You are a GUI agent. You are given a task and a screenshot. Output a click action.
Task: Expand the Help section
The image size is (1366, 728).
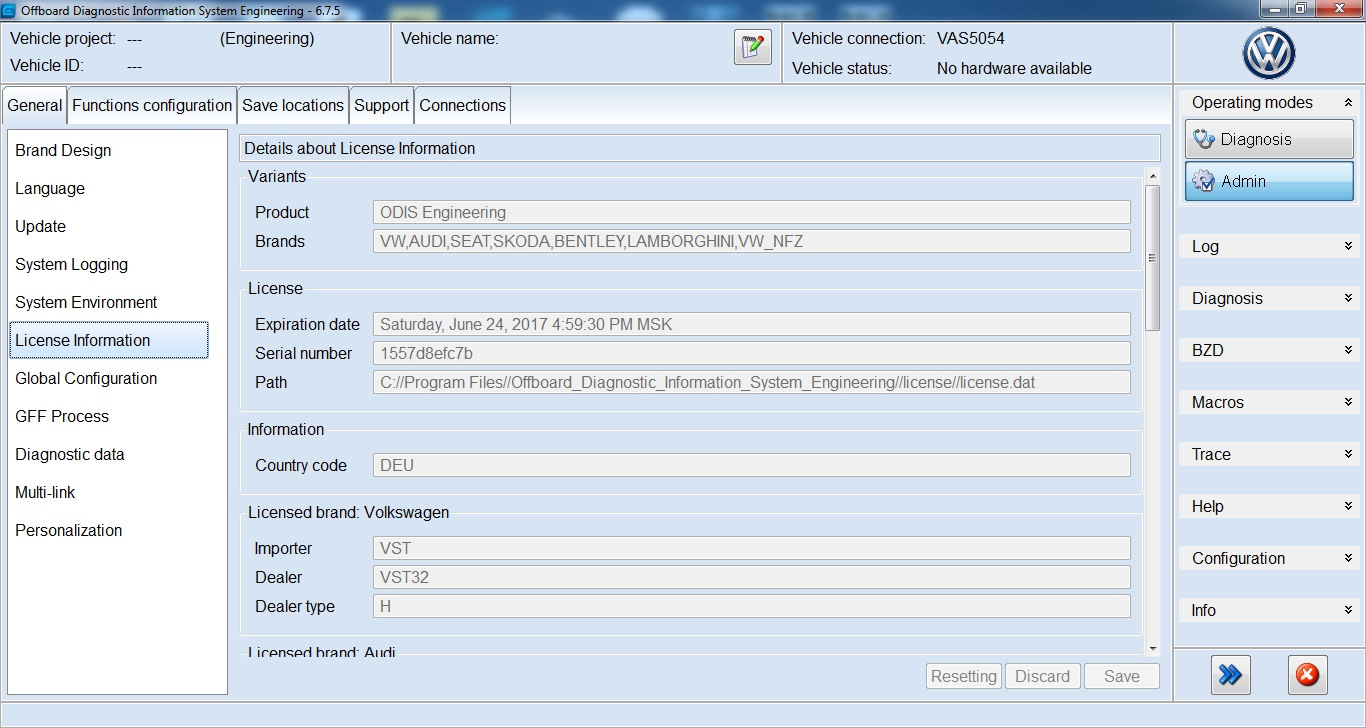tap(1348, 506)
